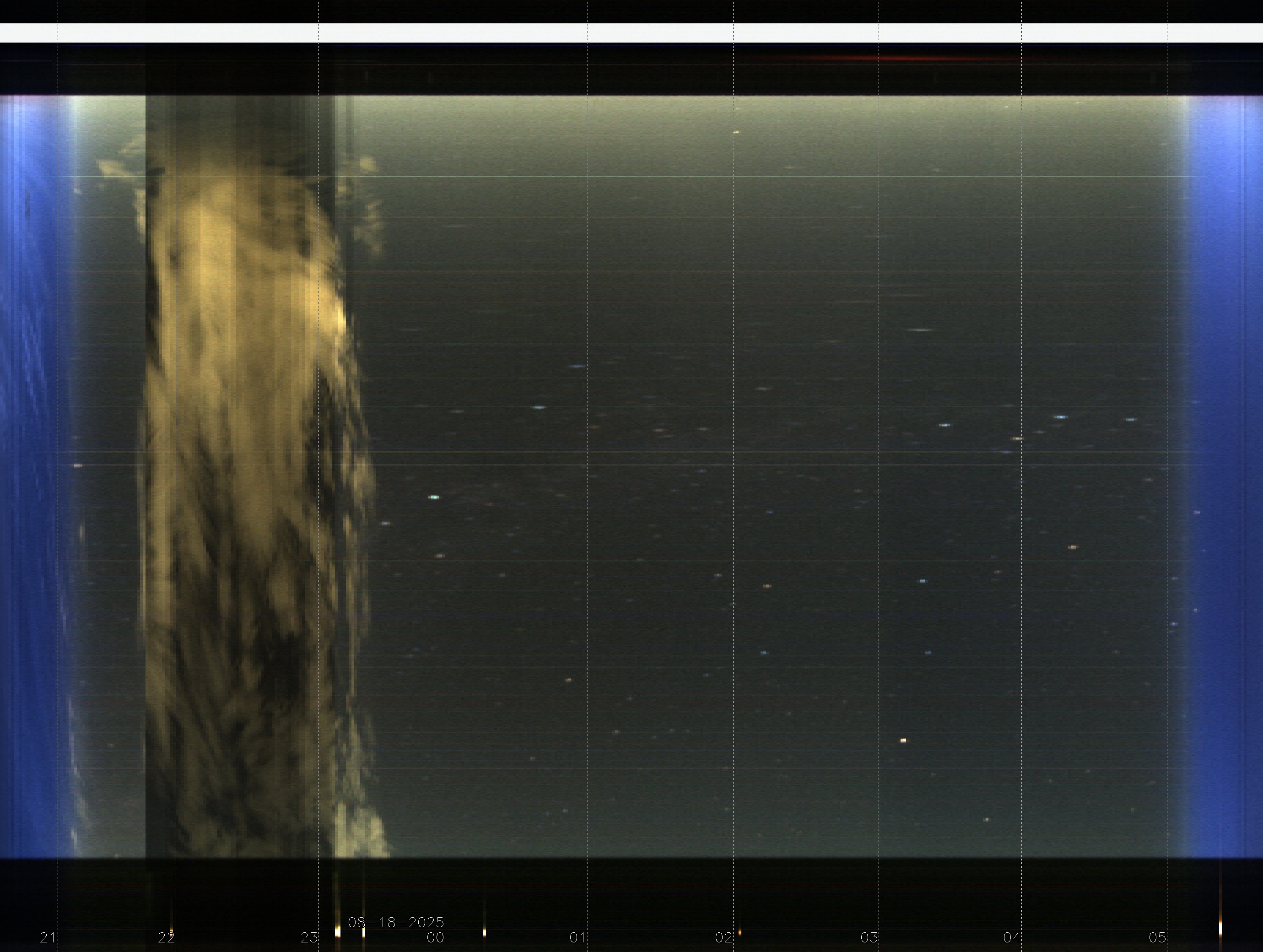Select the 01 hour time label

[578, 938]
